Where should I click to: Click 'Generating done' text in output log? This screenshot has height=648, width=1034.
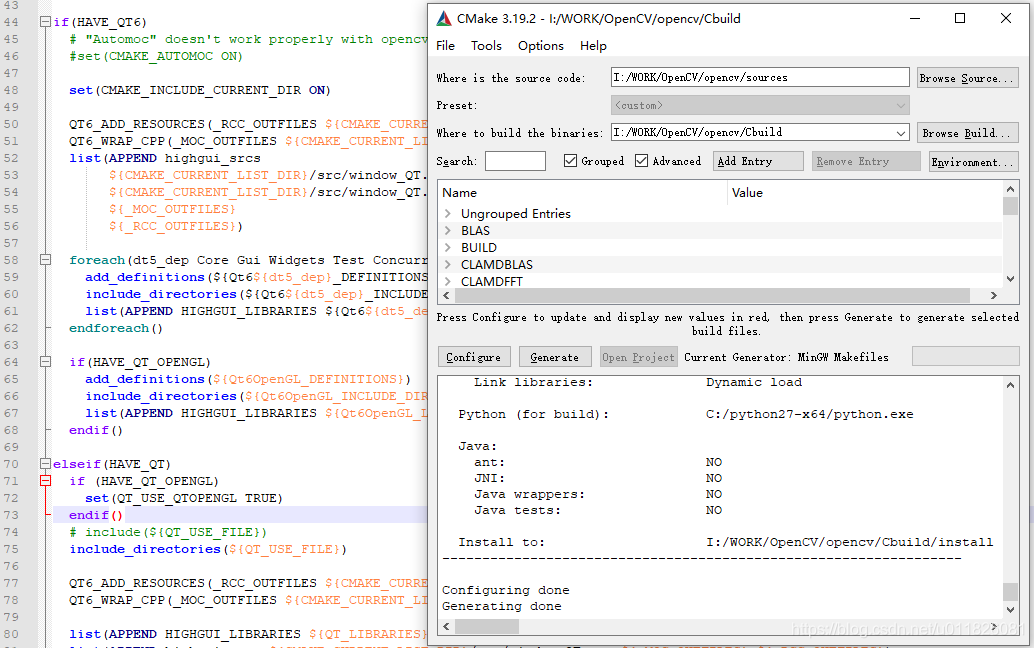point(502,606)
